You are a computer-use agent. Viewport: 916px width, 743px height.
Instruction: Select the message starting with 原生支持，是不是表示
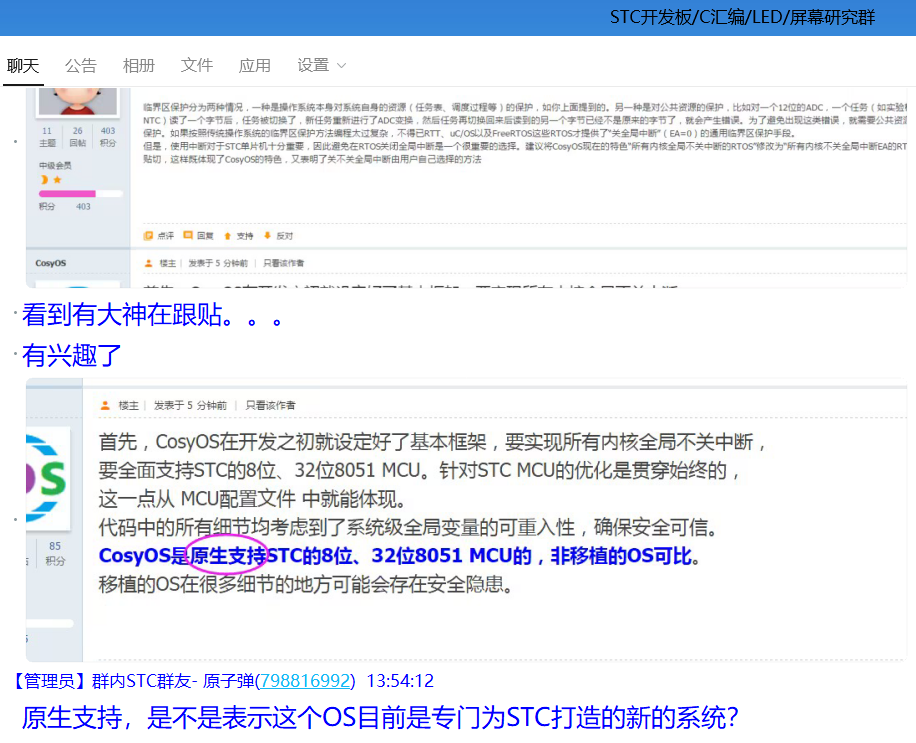pyautogui.click(x=380, y=717)
